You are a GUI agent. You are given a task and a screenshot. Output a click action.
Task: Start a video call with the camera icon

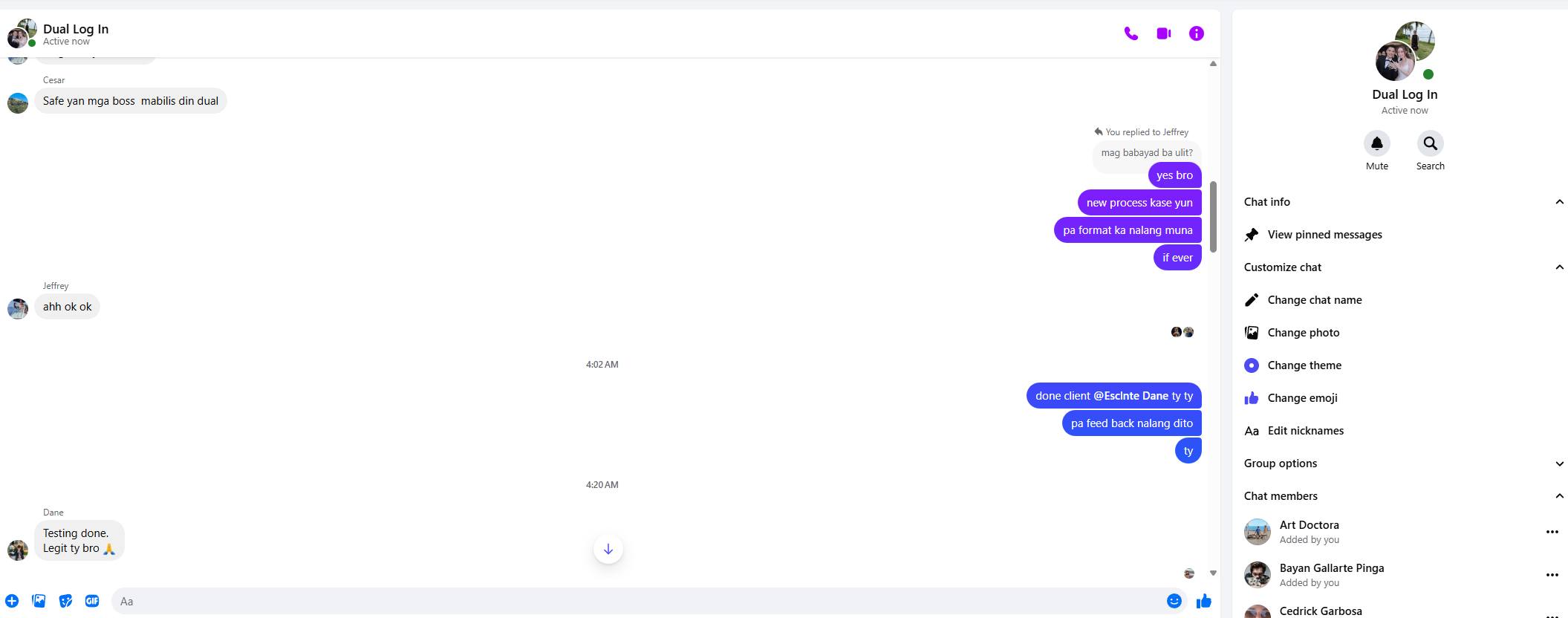click(1164, 33)
